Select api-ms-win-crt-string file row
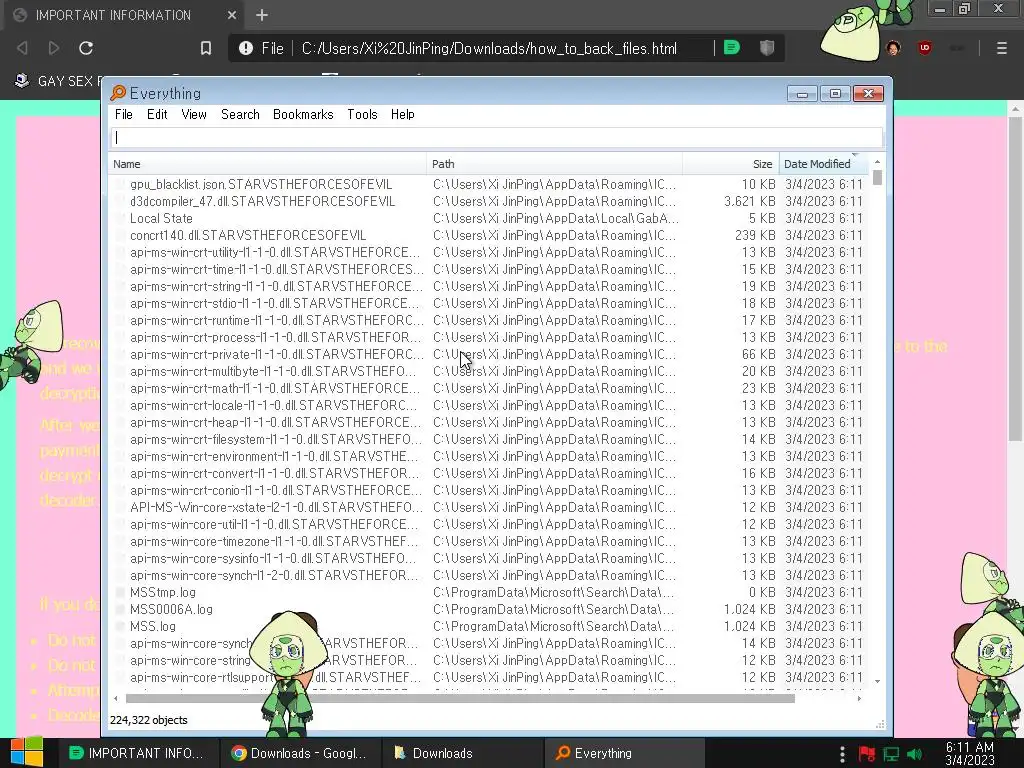The image size is (1024, 768). pyautogui.click(x=488, y=286)
